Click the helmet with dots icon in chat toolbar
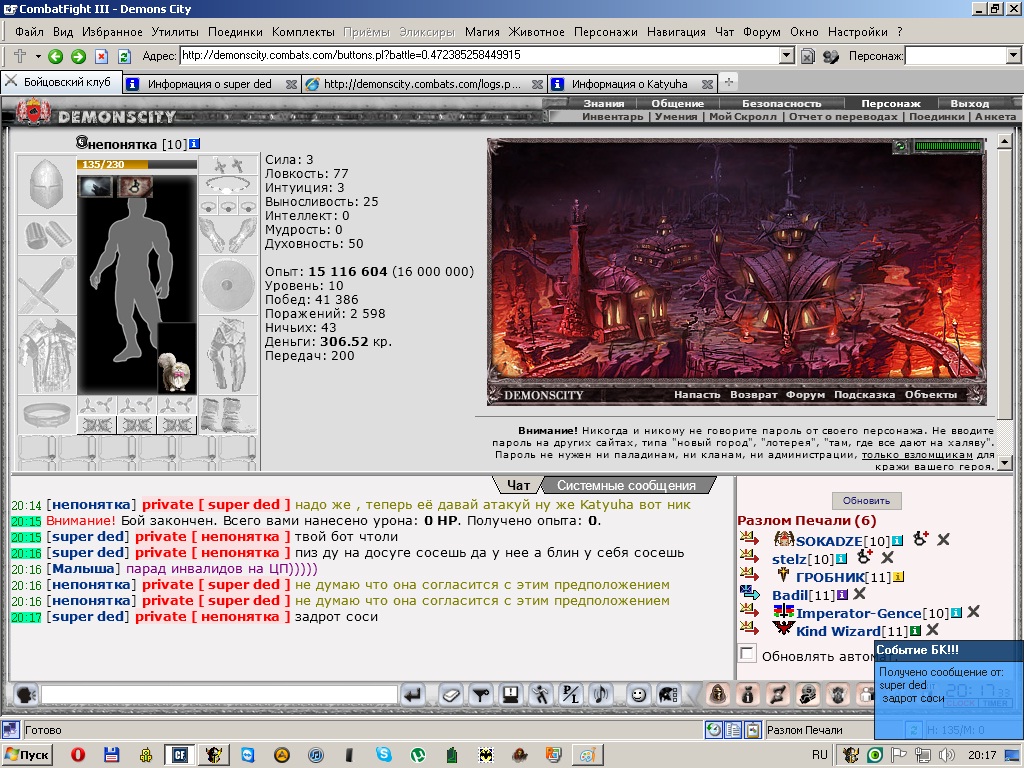 (668, 695)
